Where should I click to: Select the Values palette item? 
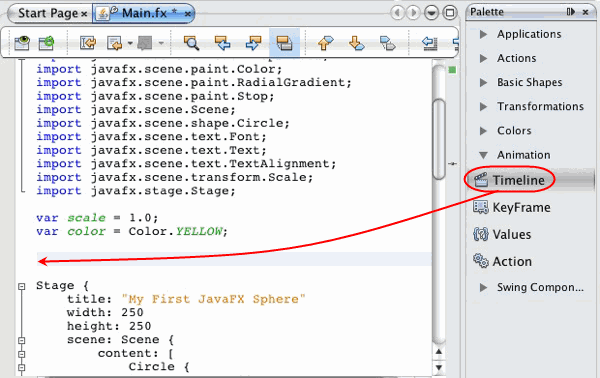pyautogui.click(x=502, y=234)
